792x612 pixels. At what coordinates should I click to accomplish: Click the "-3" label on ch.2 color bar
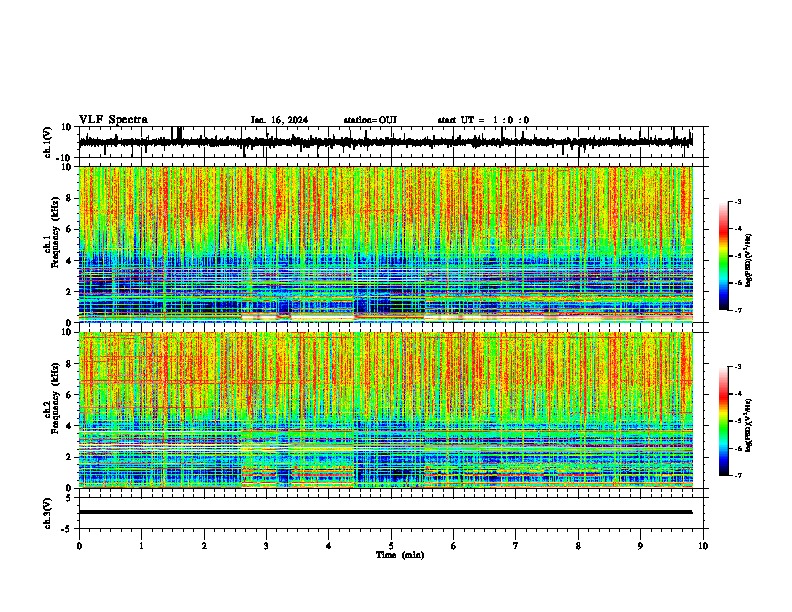[738, 367]
